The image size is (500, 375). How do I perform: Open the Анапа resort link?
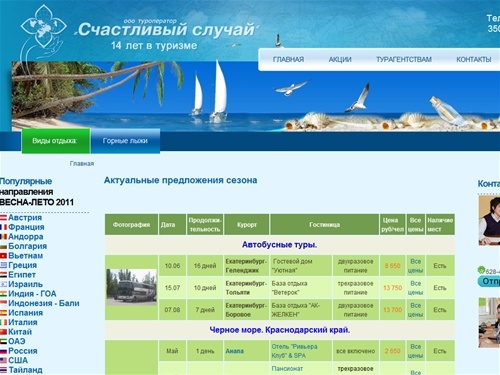pos(235,351)
